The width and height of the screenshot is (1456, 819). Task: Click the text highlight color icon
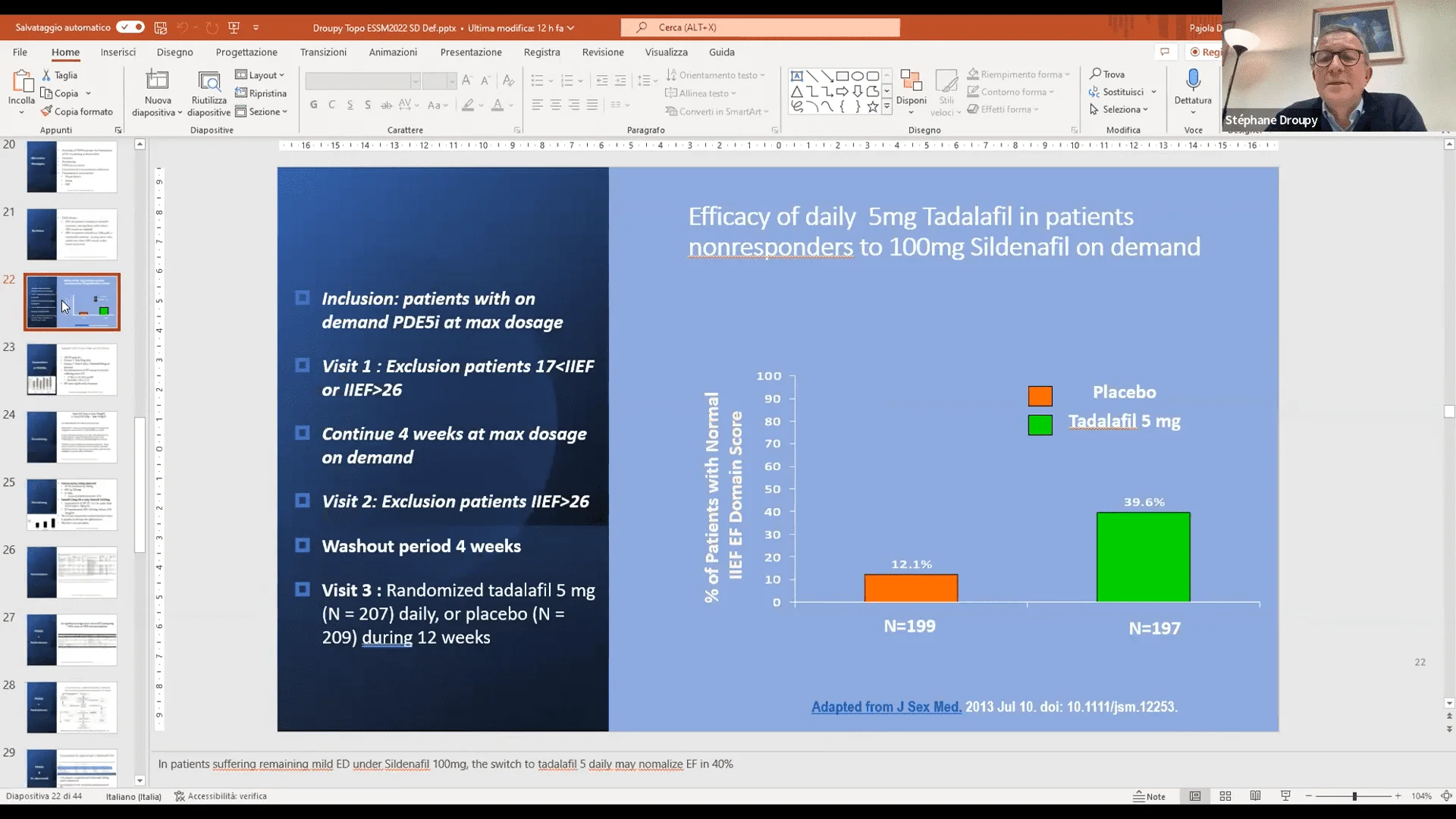tap(469, 105)
